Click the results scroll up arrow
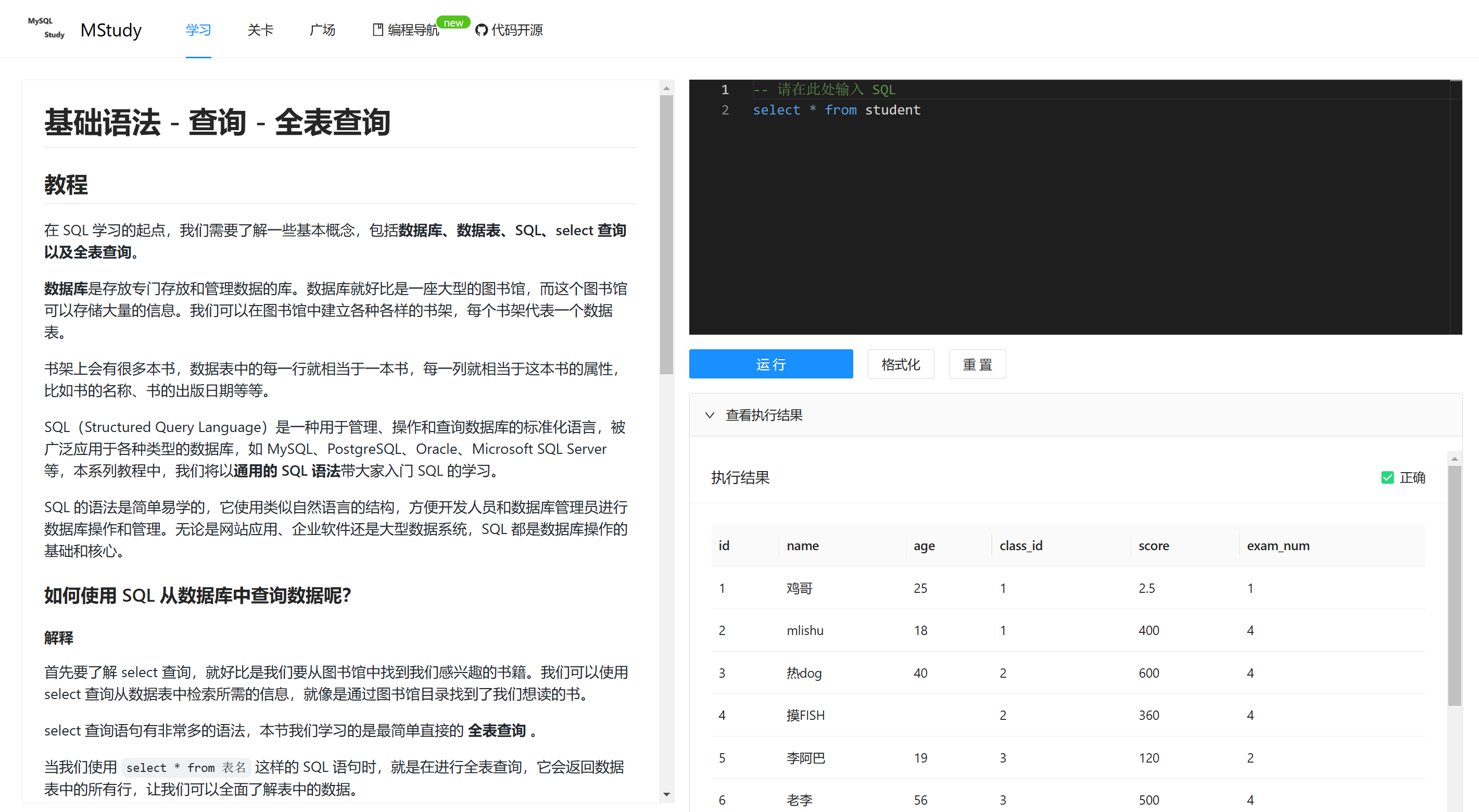Image resolution: width=1479 pixels, height=812 pixels. (1455, 458)
